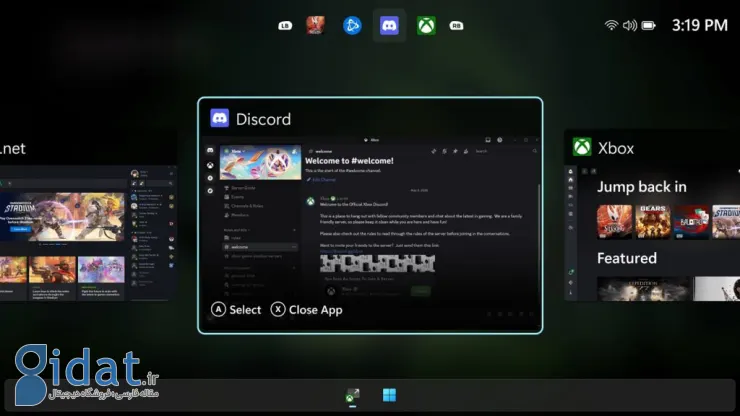Click the RB bumper indicator
The height and width of the screenshot is (416, 740).
tap(456, 25)
